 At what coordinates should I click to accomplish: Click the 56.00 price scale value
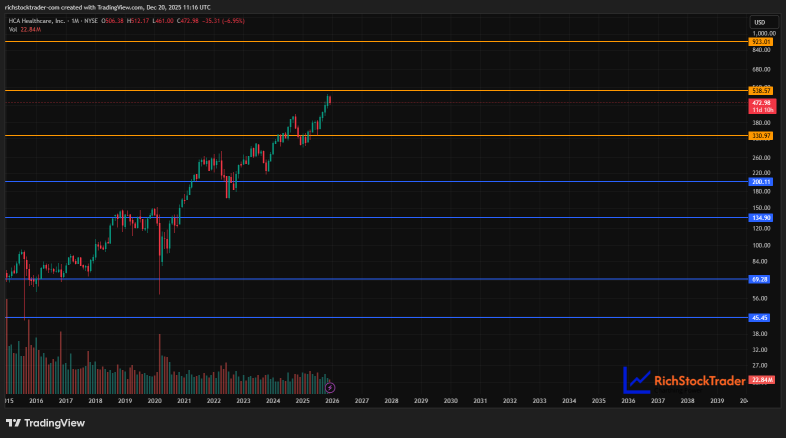tap(759, 299)
